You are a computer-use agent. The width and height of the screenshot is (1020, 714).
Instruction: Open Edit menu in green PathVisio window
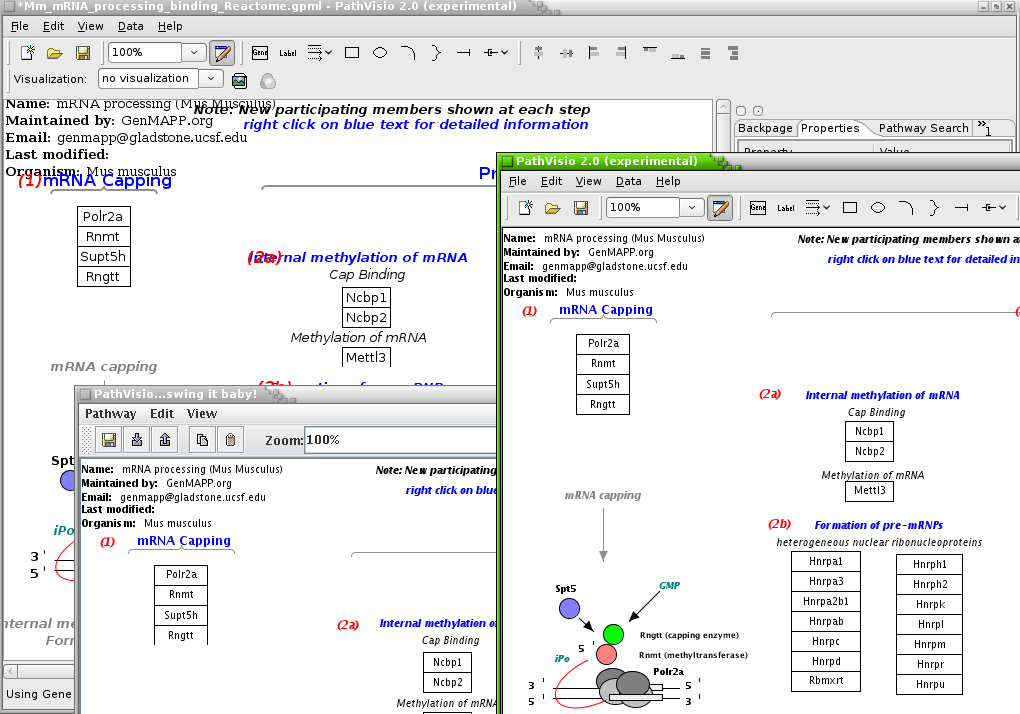[x=551, y=181]
